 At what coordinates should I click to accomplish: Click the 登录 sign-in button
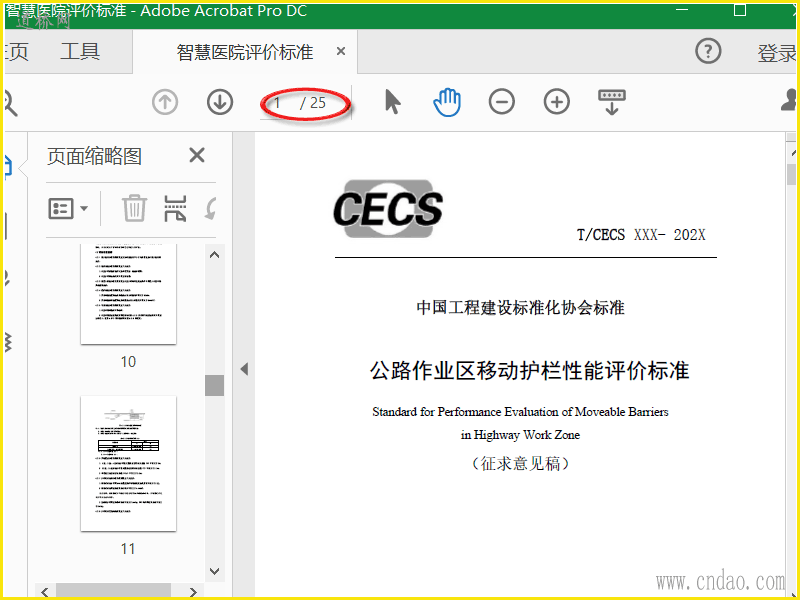(x=776, y=53)
